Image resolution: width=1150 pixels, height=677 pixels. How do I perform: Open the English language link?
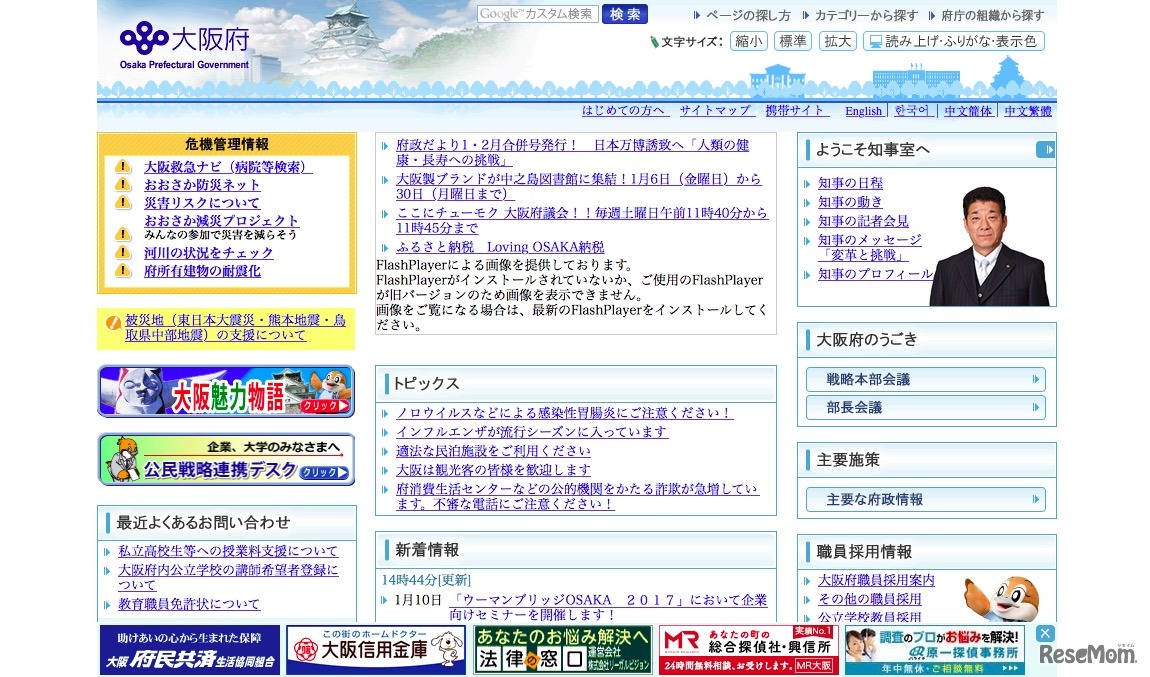[863, 110]
